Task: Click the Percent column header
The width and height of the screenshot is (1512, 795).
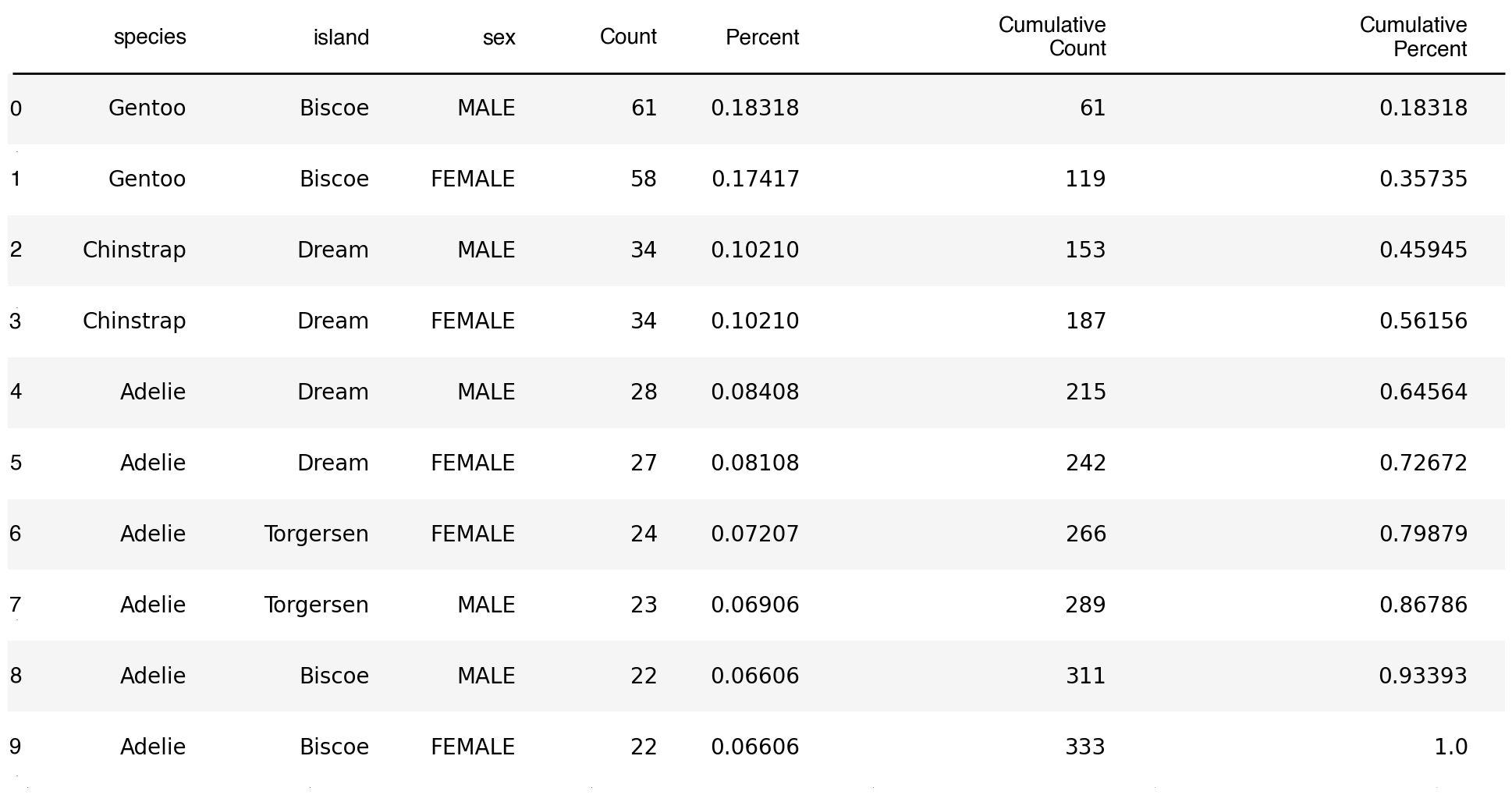Action: tap(762, 37)
